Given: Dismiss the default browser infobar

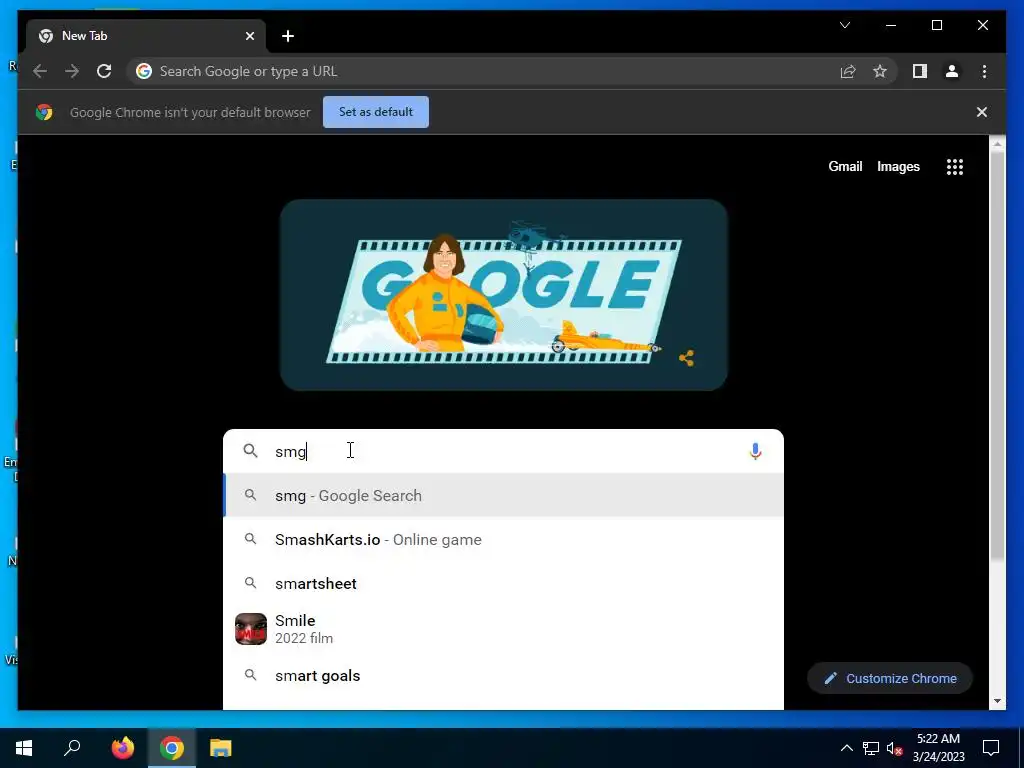Looking at the screenshot, I should [x=982, y=112].
